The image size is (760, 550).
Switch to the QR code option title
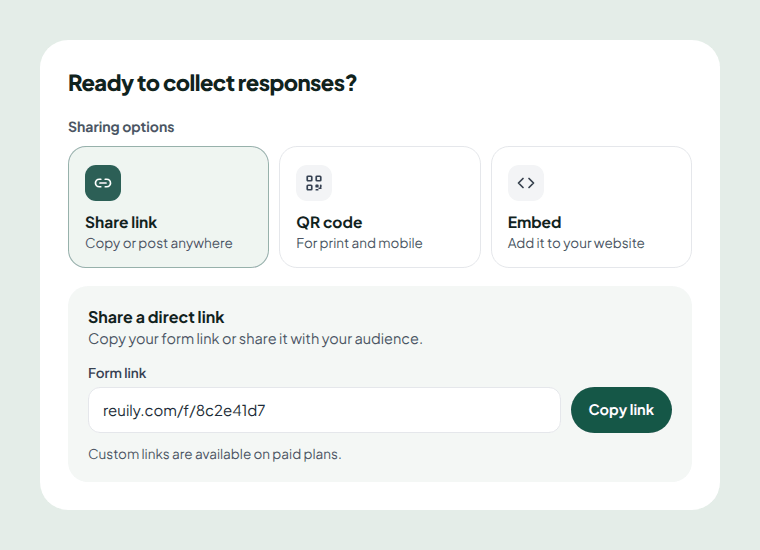[329, 222]
